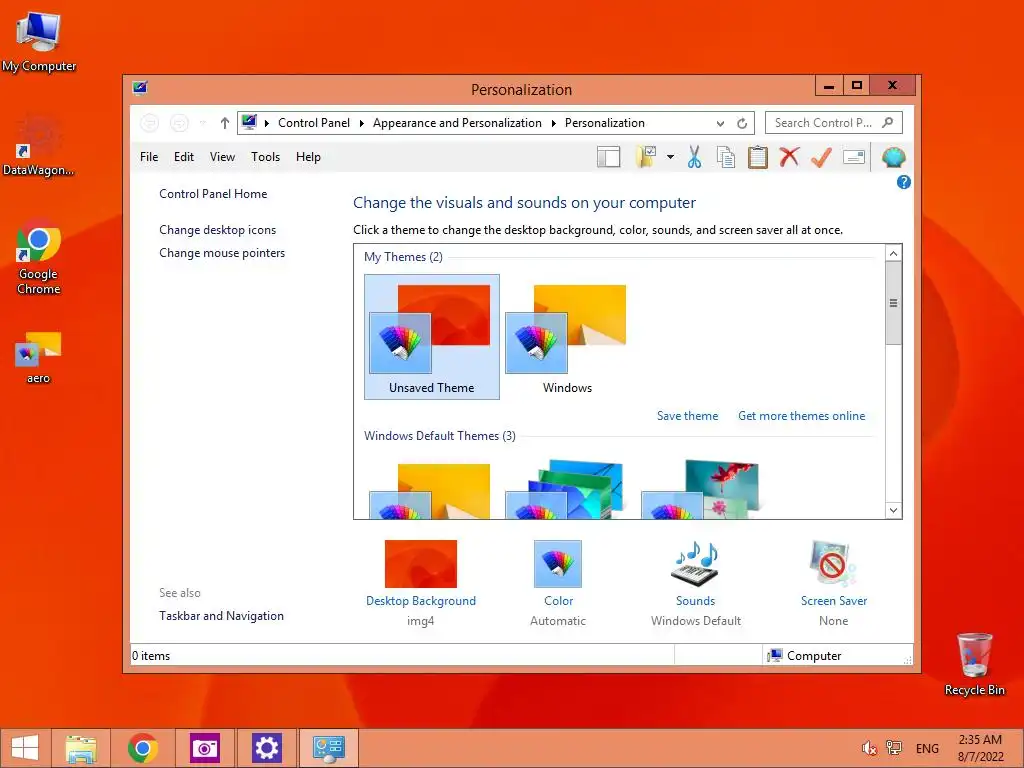The image size is (1024, 768).
Task: Click the Save theme link
Action: tap(687, 416)
